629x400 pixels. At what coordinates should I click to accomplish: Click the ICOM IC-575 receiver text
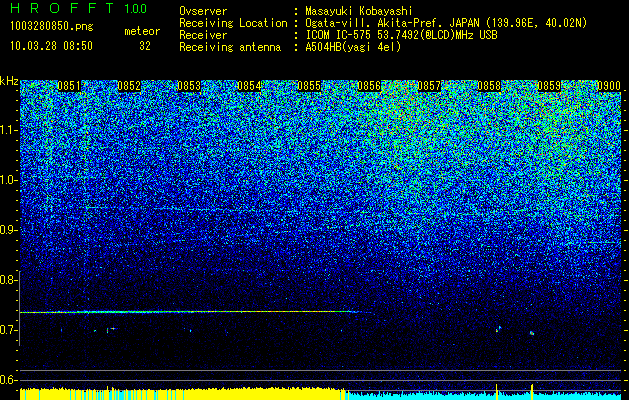[x=401, y=35]
